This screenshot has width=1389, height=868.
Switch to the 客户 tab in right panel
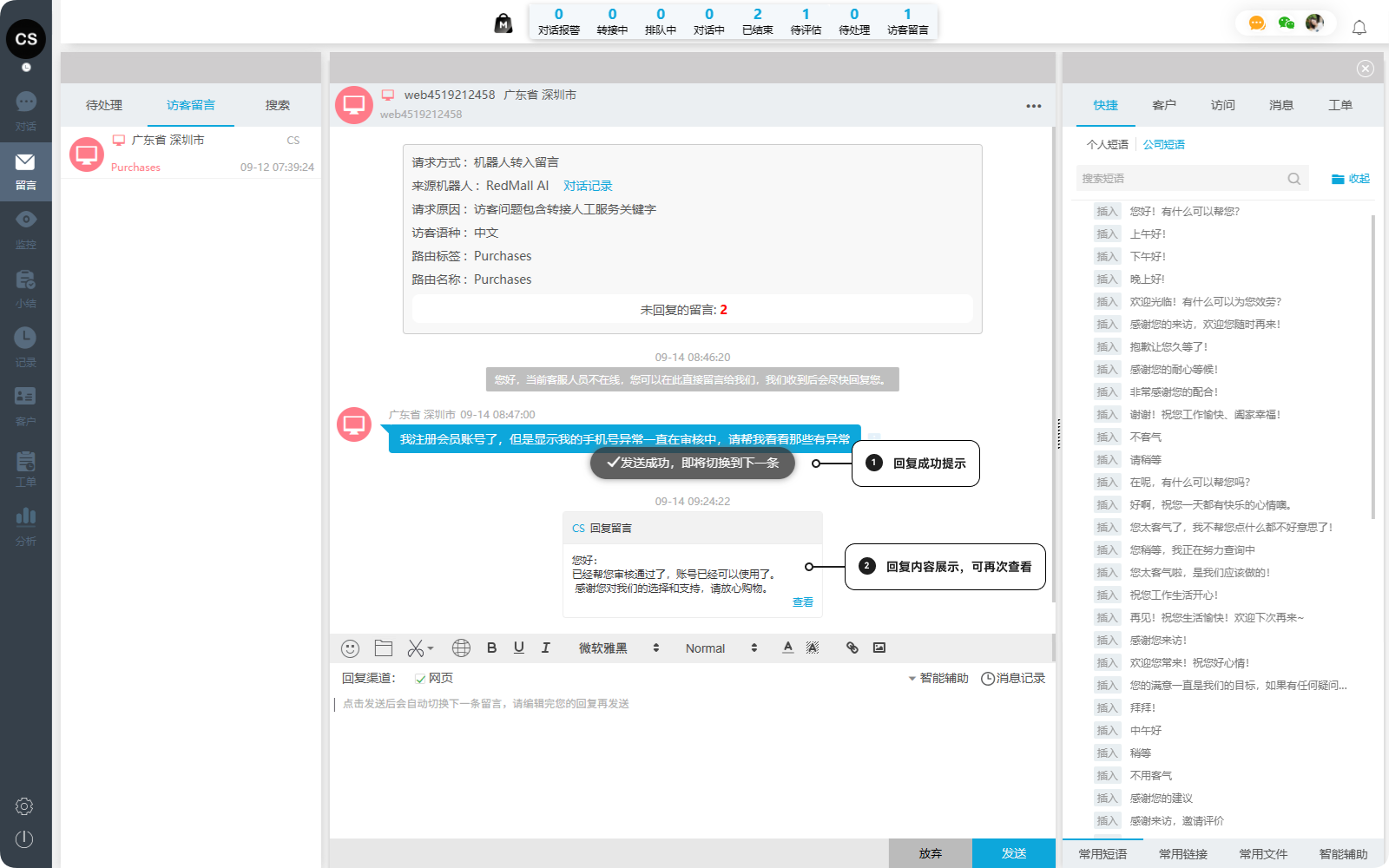(1163, 105)
